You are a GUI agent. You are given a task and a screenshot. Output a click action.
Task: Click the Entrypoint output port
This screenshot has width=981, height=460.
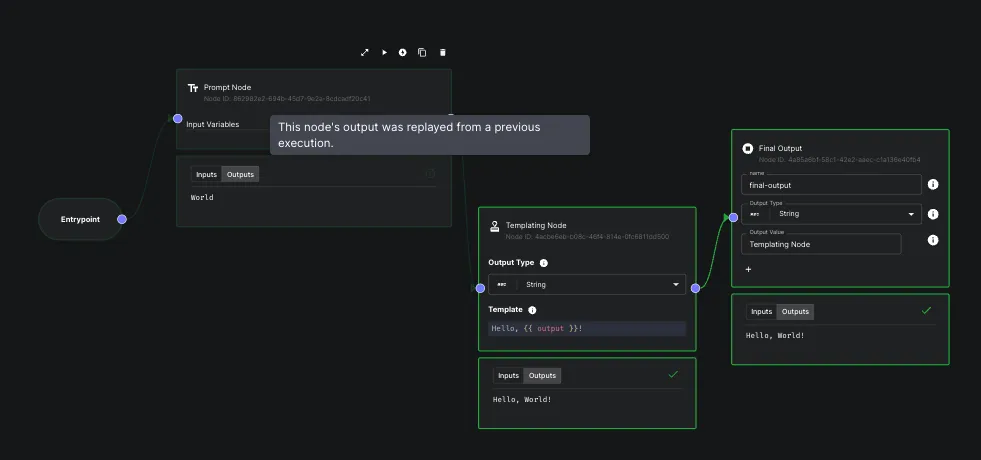point(122,219)
